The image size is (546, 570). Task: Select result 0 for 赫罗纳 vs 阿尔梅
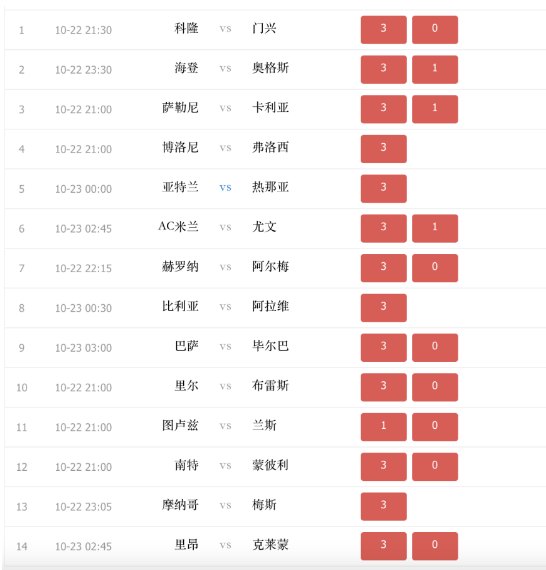[435, 268]
